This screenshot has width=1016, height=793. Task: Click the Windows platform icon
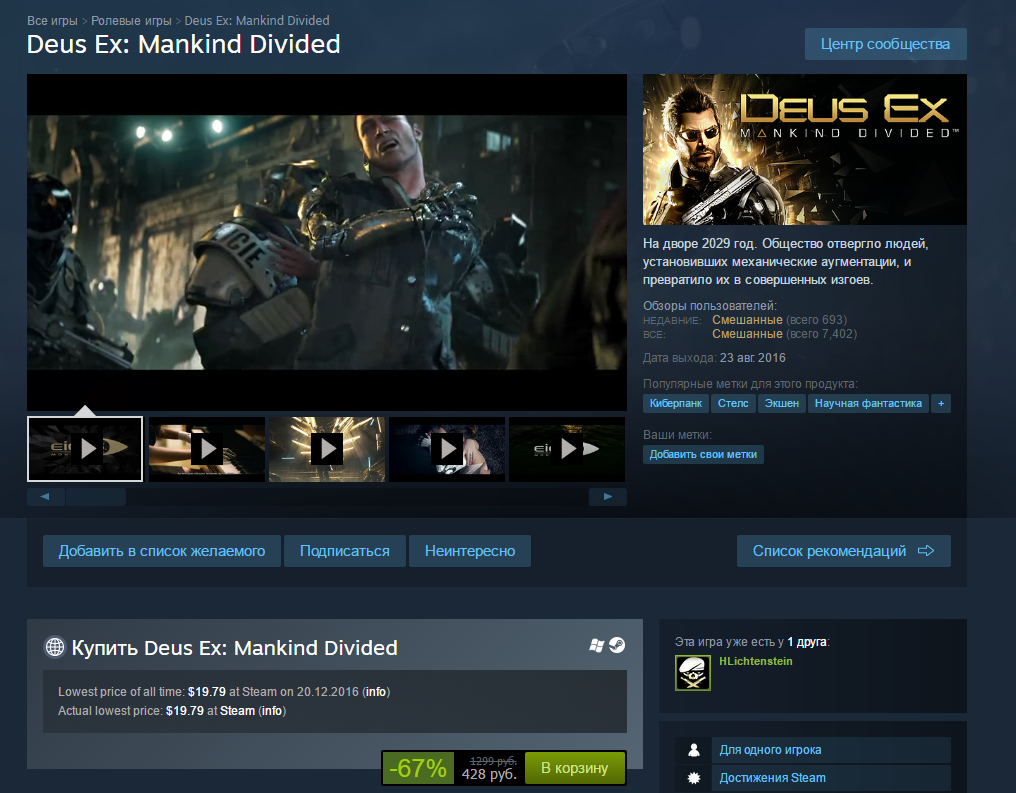tap(596, 645)
